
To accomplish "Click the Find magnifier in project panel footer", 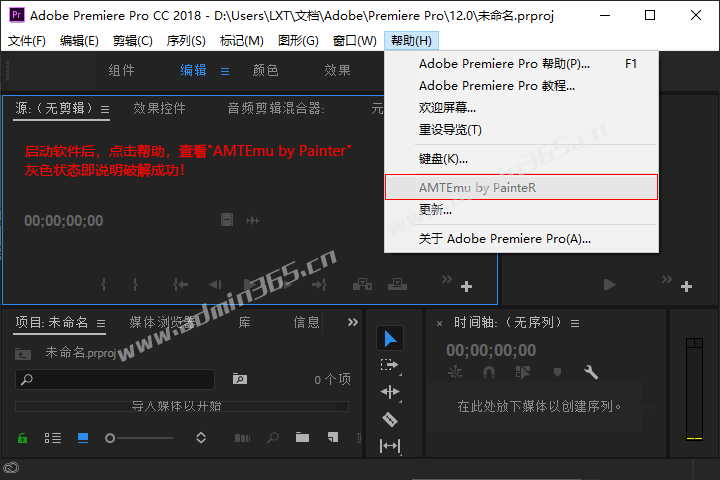I will click(x=273, y=438).
